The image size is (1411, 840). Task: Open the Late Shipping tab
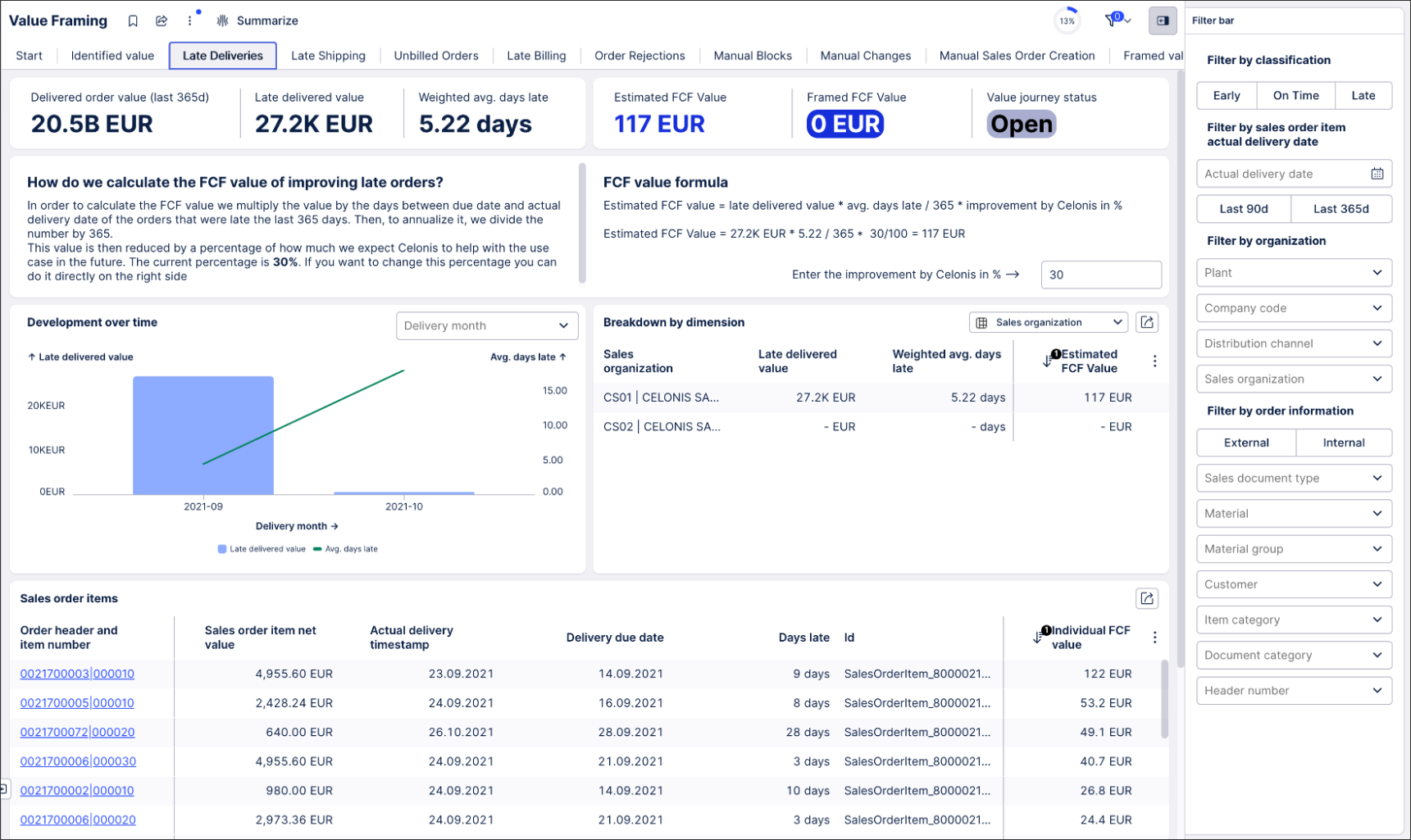pyautogui.click(x=328, y=56)
